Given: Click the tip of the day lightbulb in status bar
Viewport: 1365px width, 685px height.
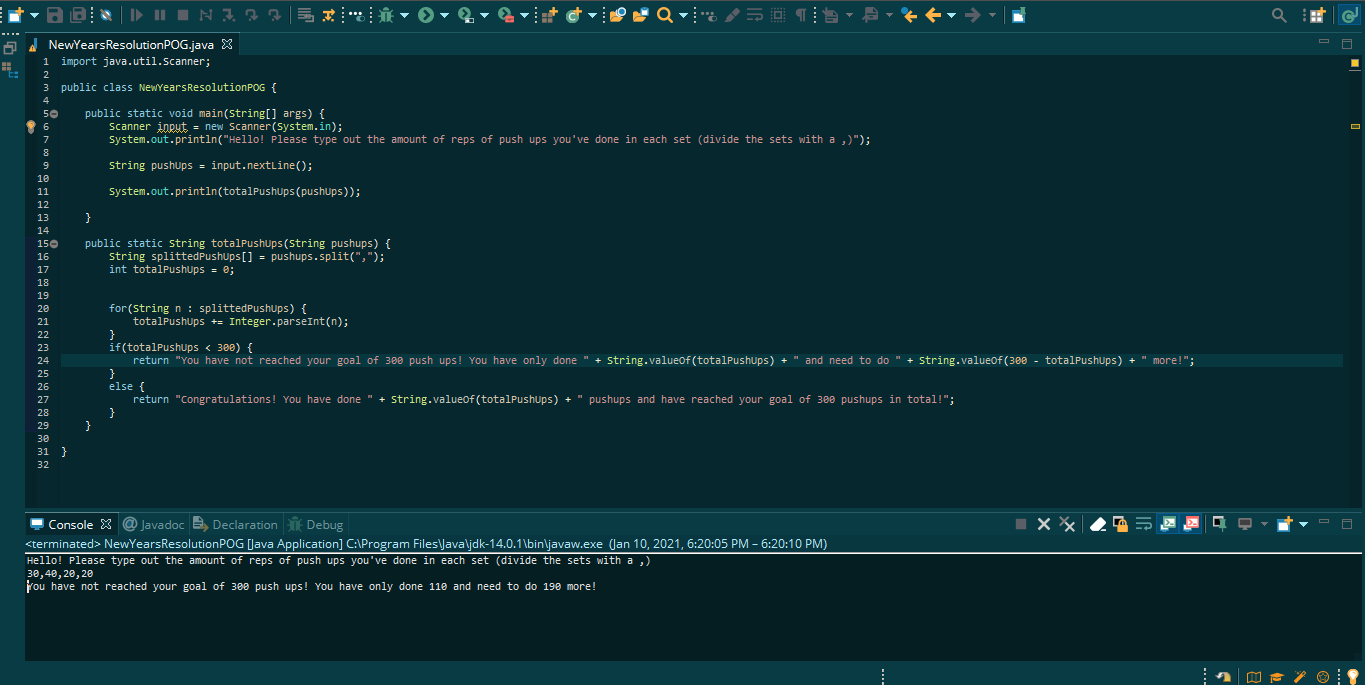Looking at the screenshot, I should (1352, 677).
